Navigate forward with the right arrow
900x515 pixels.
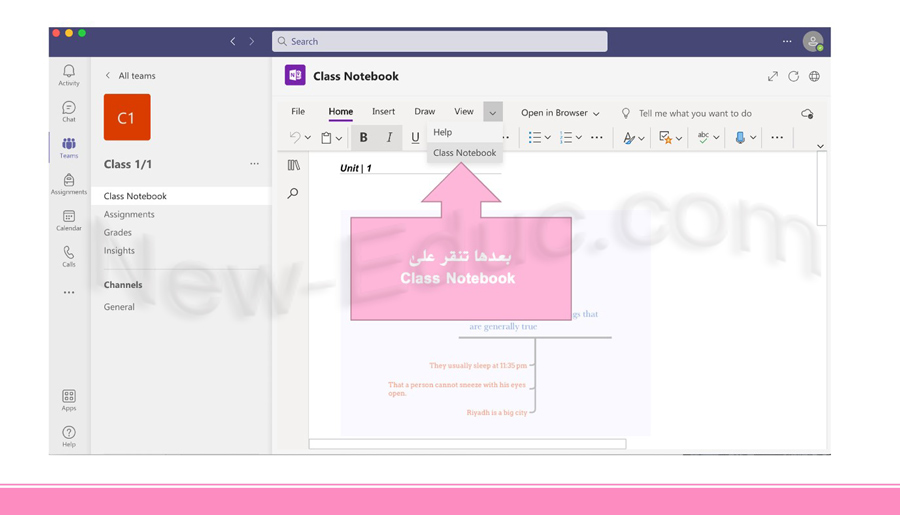click(x=251, y=41)
